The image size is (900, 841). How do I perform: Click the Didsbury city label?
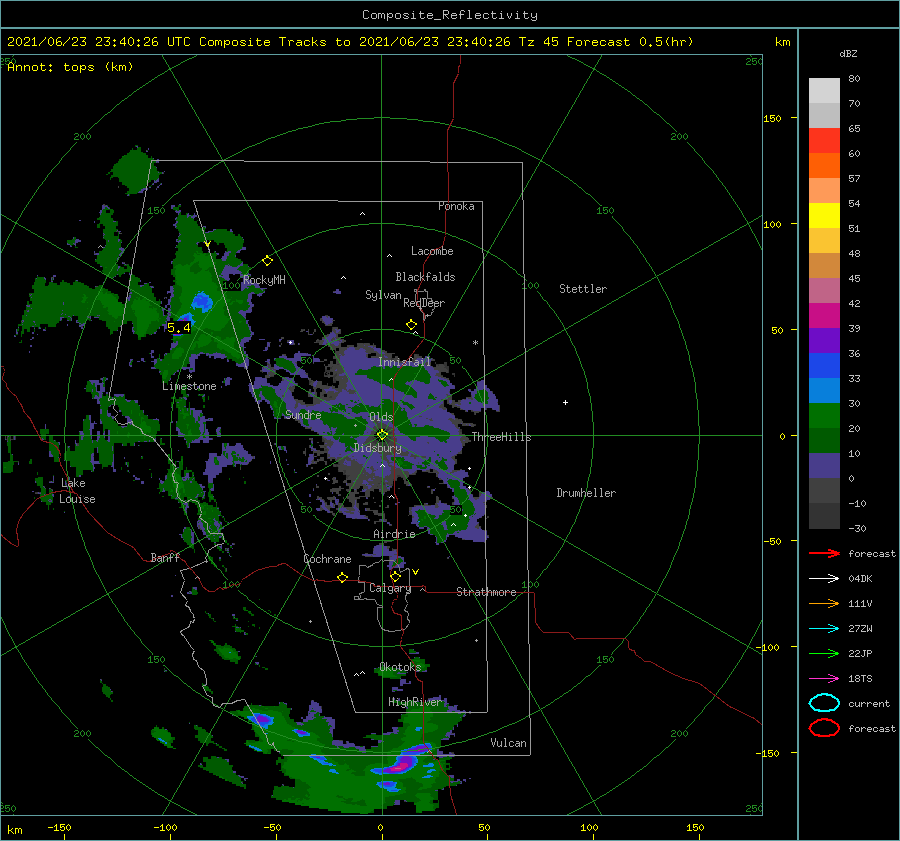378,448
